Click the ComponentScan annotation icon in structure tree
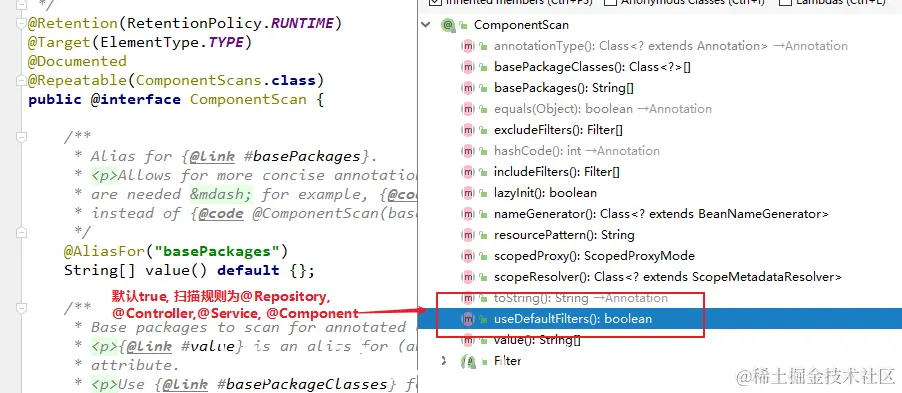The image size is (902, 393). (448, 25)
